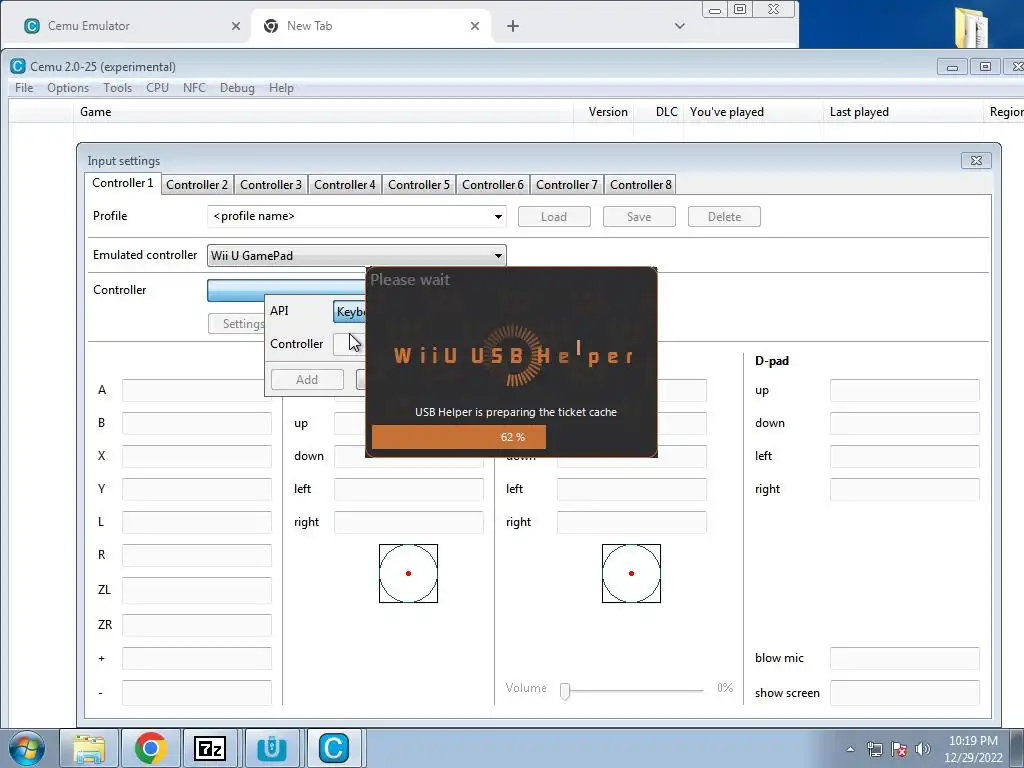Select the Controller 7 tab
The height and width of the screenshot is (768, 1024).
pyautogui.click(x=567, y=185)
